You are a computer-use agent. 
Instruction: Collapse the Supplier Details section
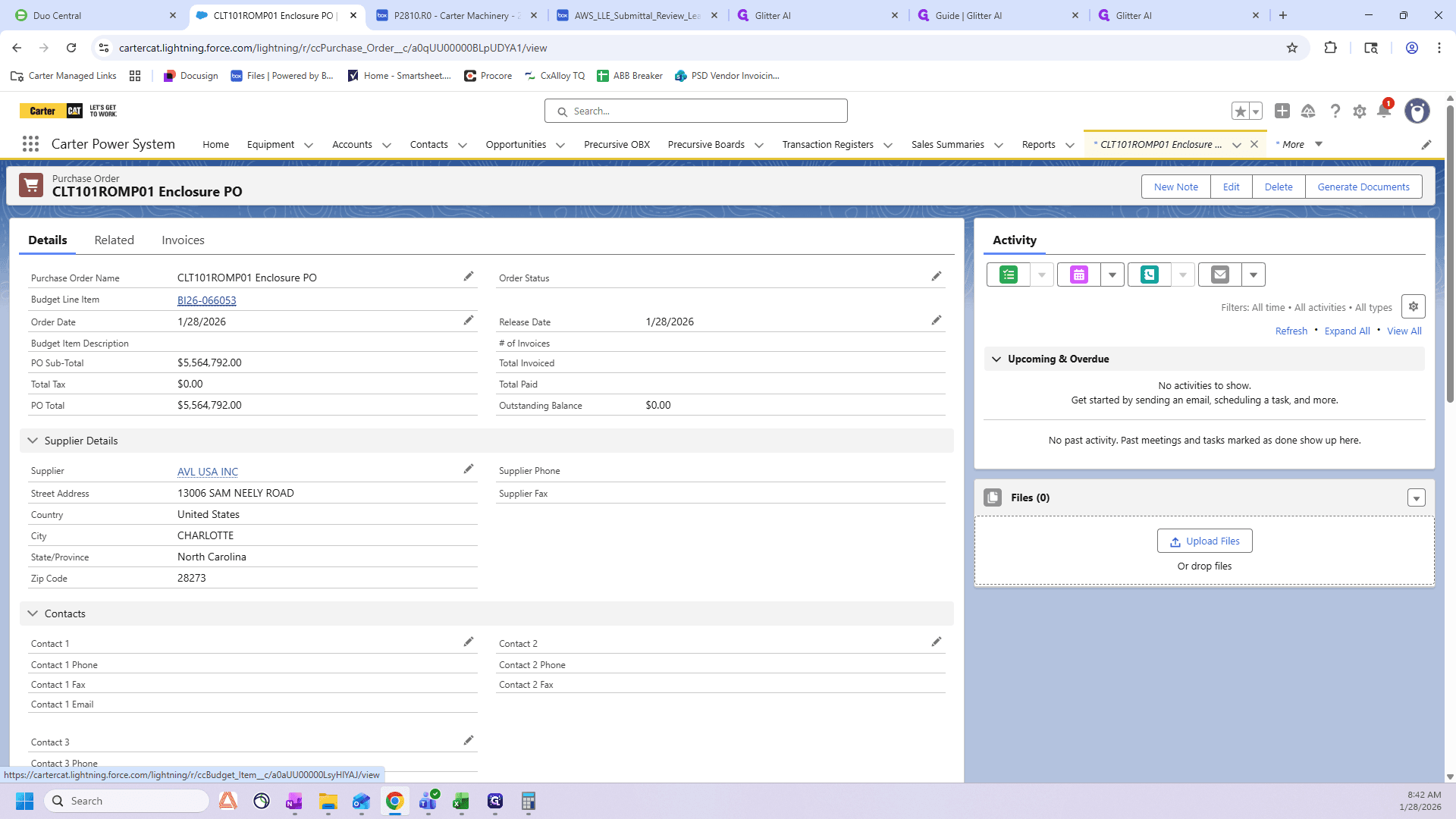33,441
